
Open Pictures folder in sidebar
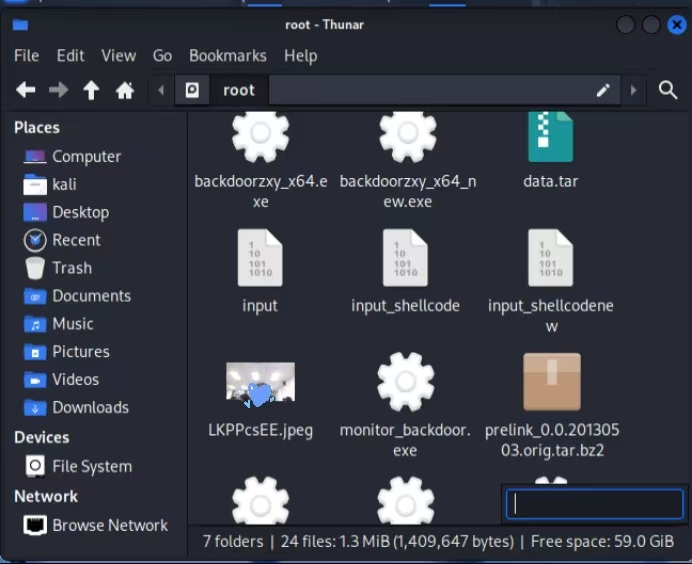pos(66,352)
